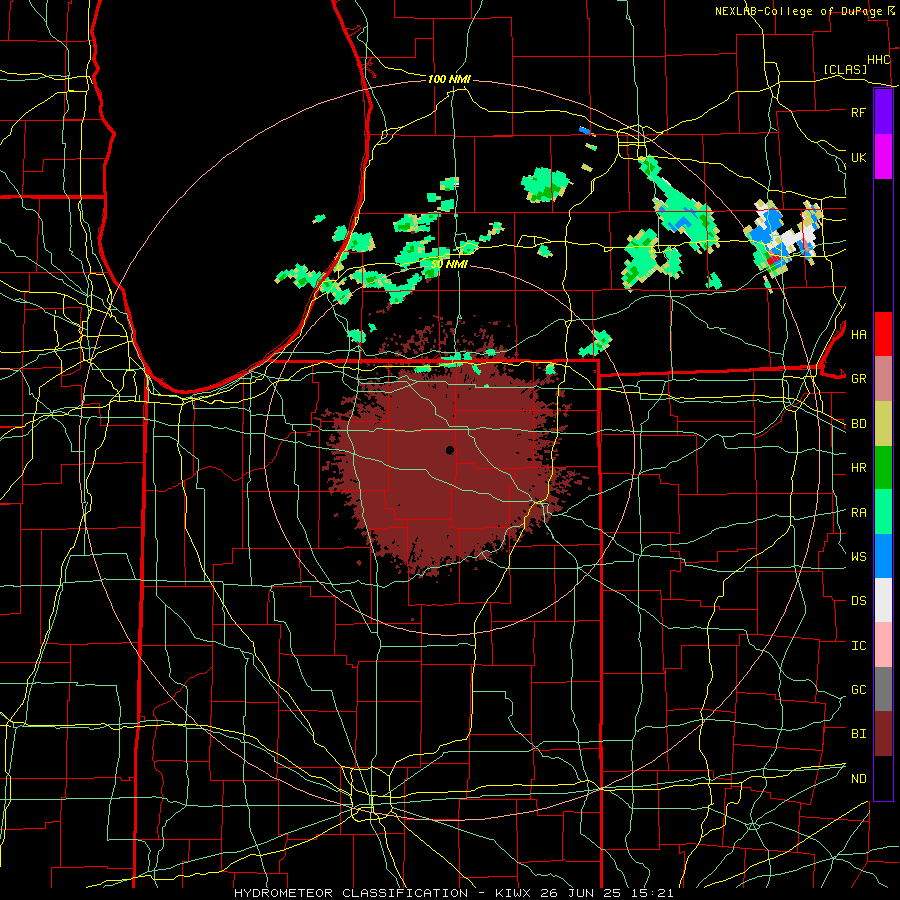Click the WS blue legend swatch
Viewport: 900px width, 900px height.
883,556
